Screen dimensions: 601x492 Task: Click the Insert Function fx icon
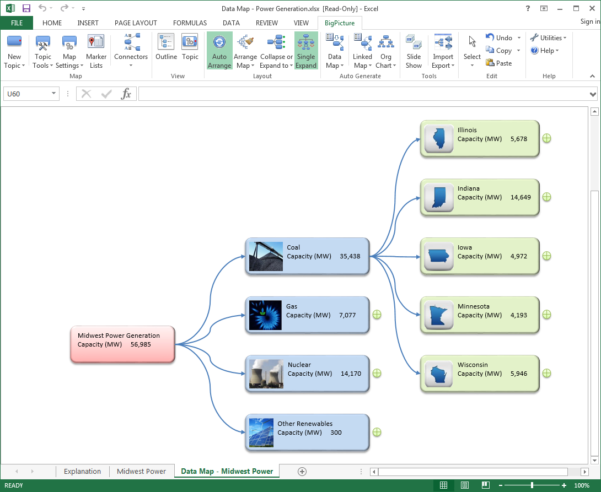point(126,93)
